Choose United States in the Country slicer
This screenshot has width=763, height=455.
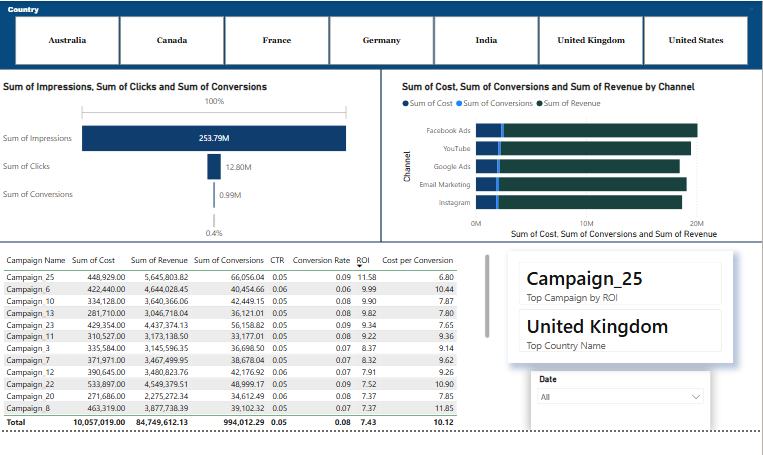[696, 40]
